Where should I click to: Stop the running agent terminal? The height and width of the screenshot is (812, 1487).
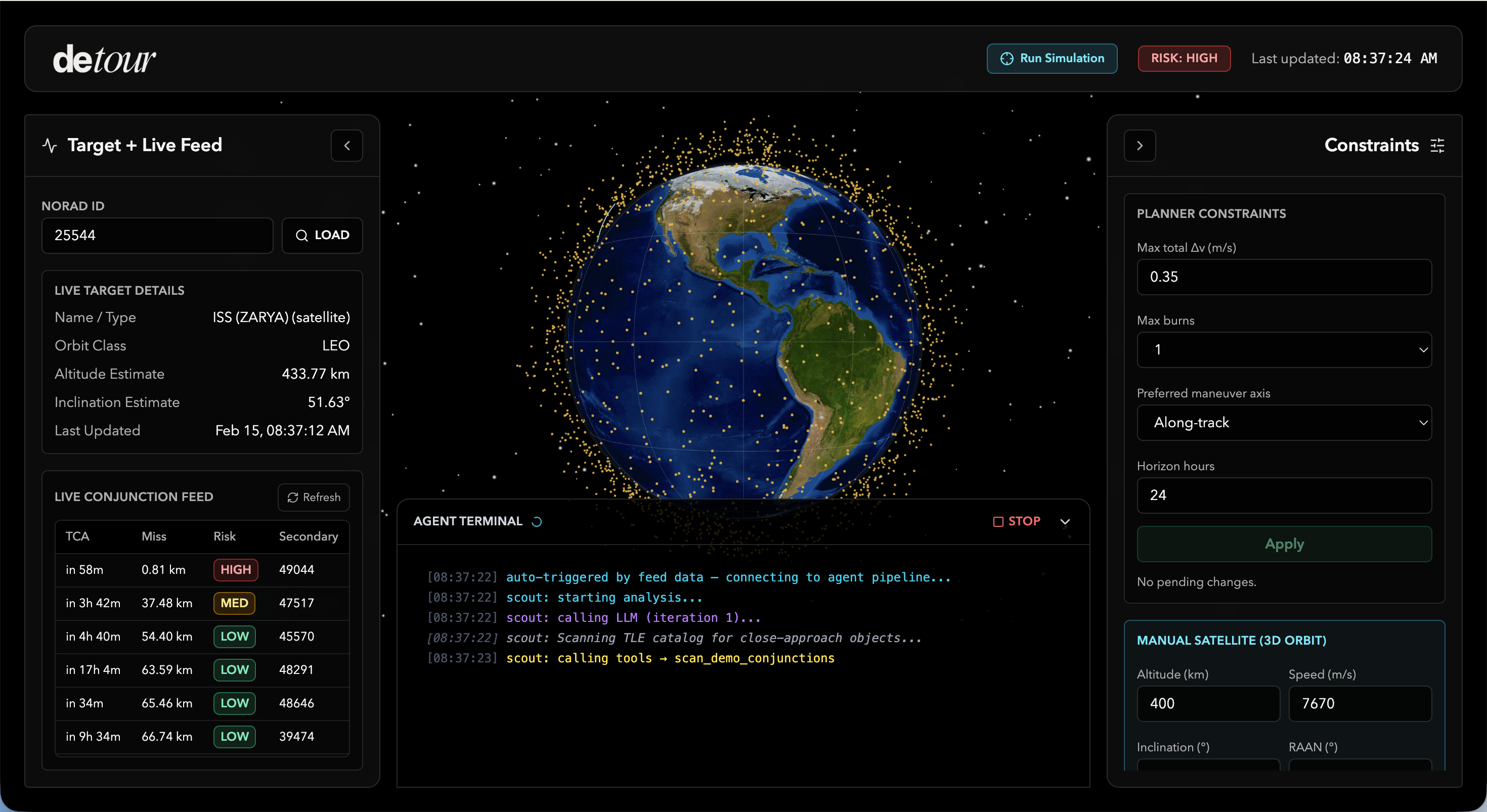click(1017, 521)
